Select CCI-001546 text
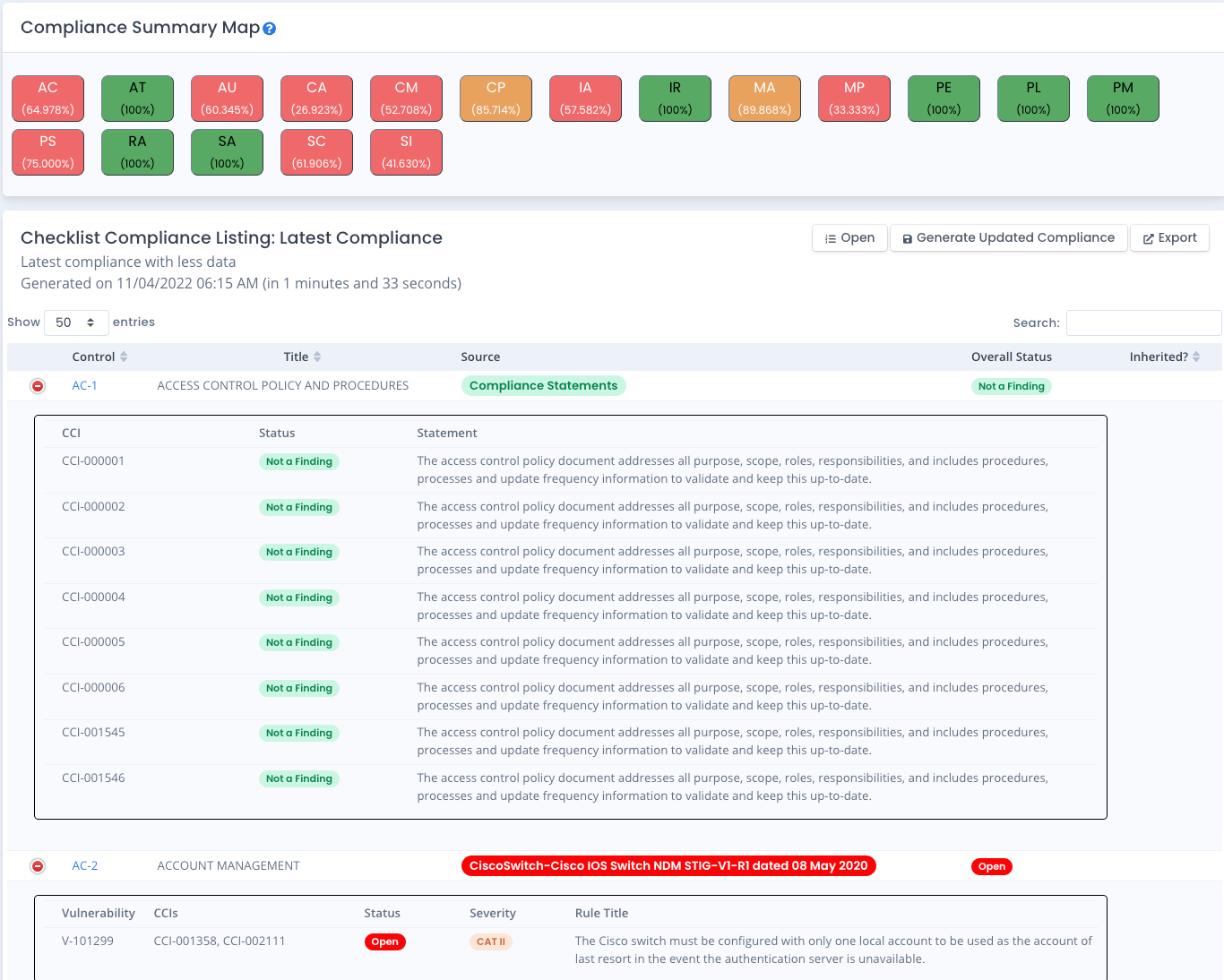 pos(93,778)
